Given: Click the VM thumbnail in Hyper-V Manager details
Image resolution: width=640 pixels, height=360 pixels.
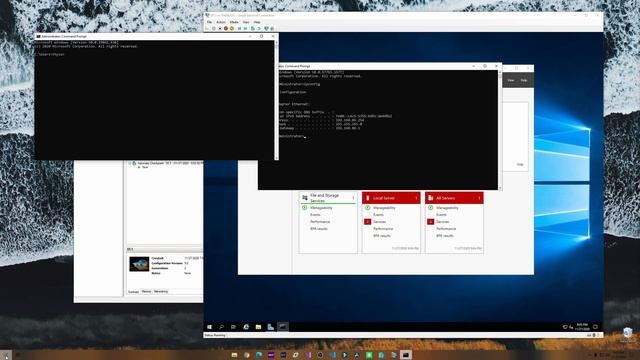Looking at the screenshot, I should coord(139,264).
